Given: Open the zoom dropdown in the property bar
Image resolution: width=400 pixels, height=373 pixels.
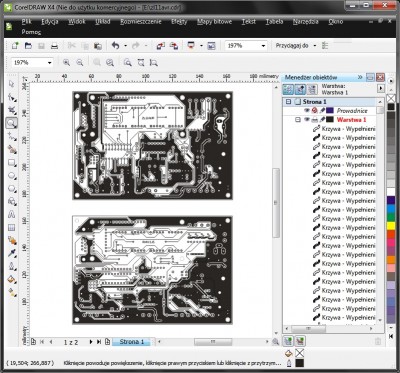Looking at the screenshot, I should [50, 63].
